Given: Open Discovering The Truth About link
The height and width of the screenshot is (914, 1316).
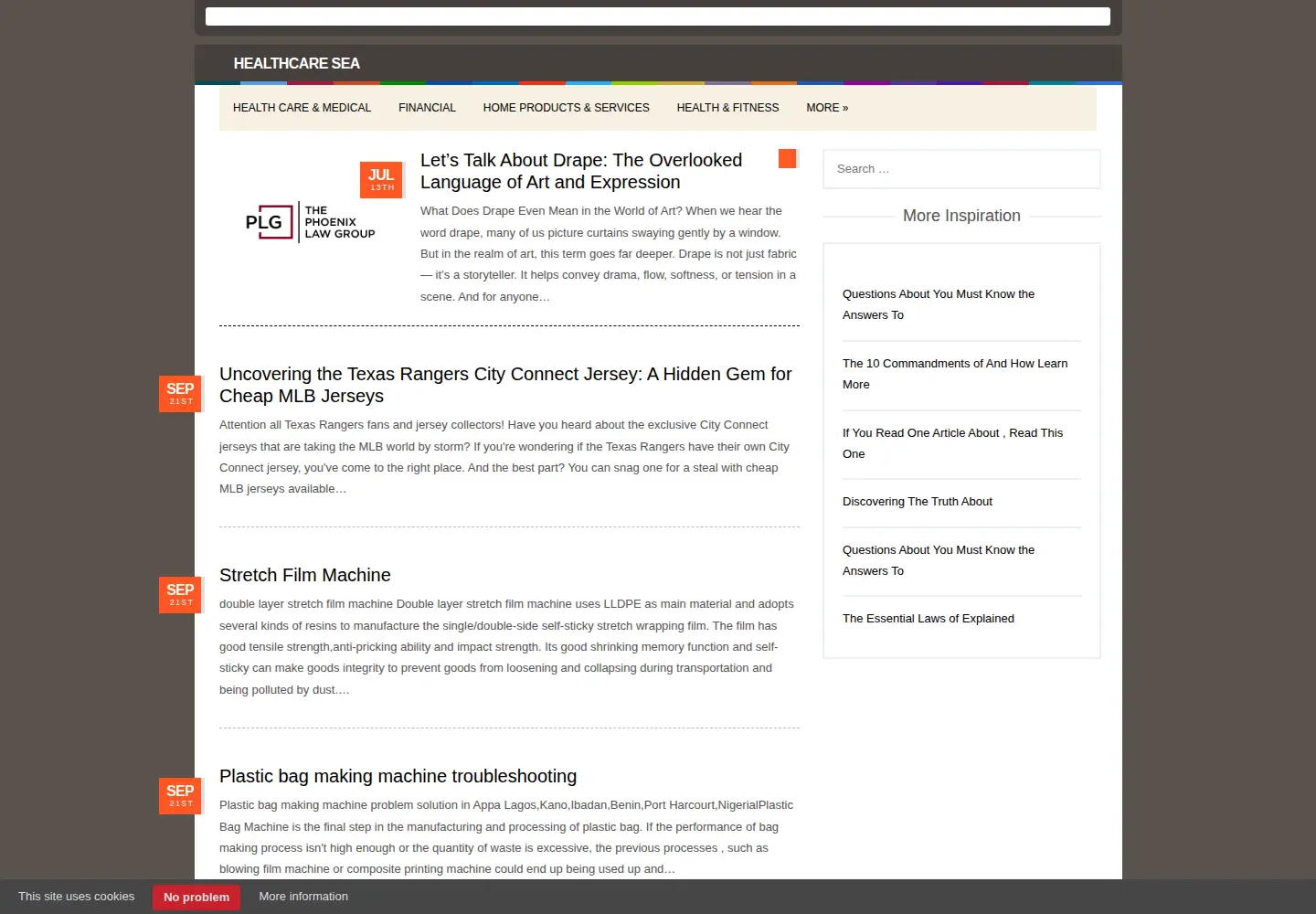Looking at the screenshot, I should [918, 502].
